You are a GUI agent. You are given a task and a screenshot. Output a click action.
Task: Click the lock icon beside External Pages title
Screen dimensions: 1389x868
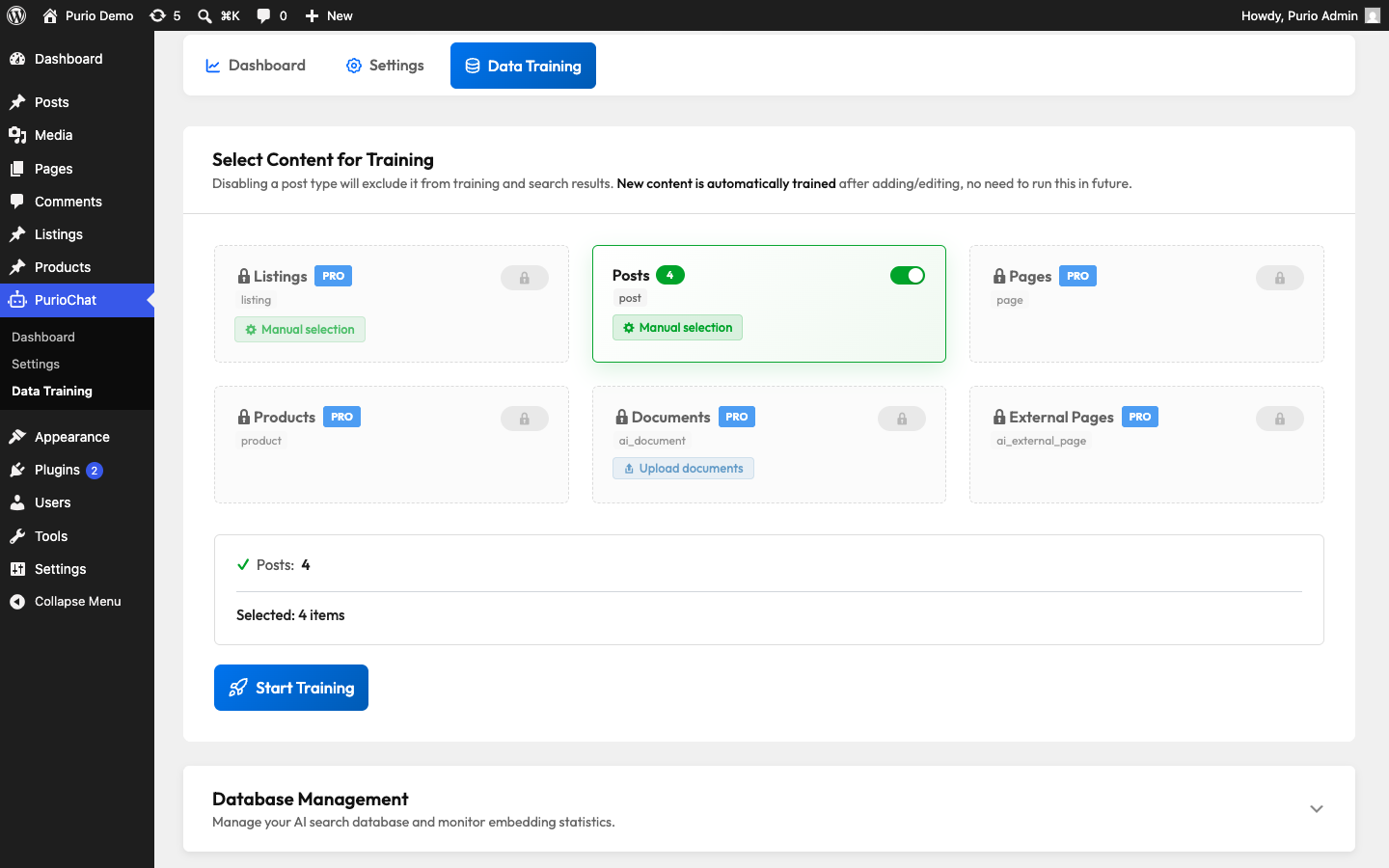(999, 417)
